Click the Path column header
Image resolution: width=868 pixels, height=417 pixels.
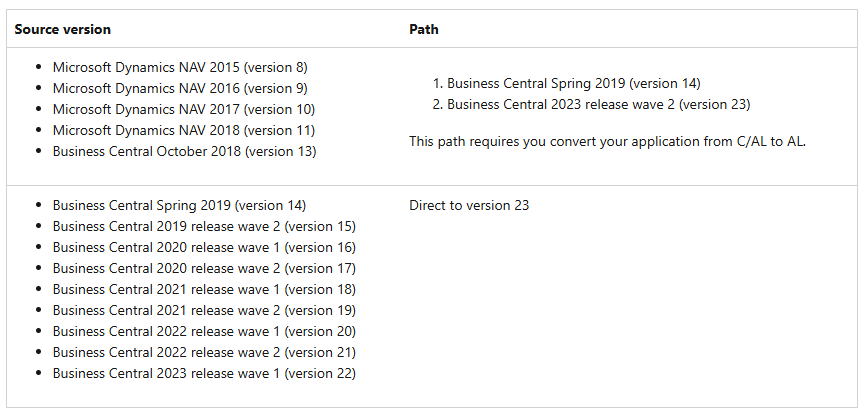423,29
